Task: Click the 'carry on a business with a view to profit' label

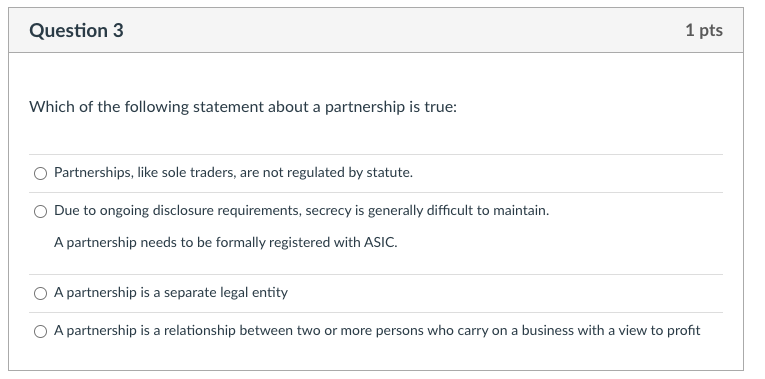Action: [377, 331]
